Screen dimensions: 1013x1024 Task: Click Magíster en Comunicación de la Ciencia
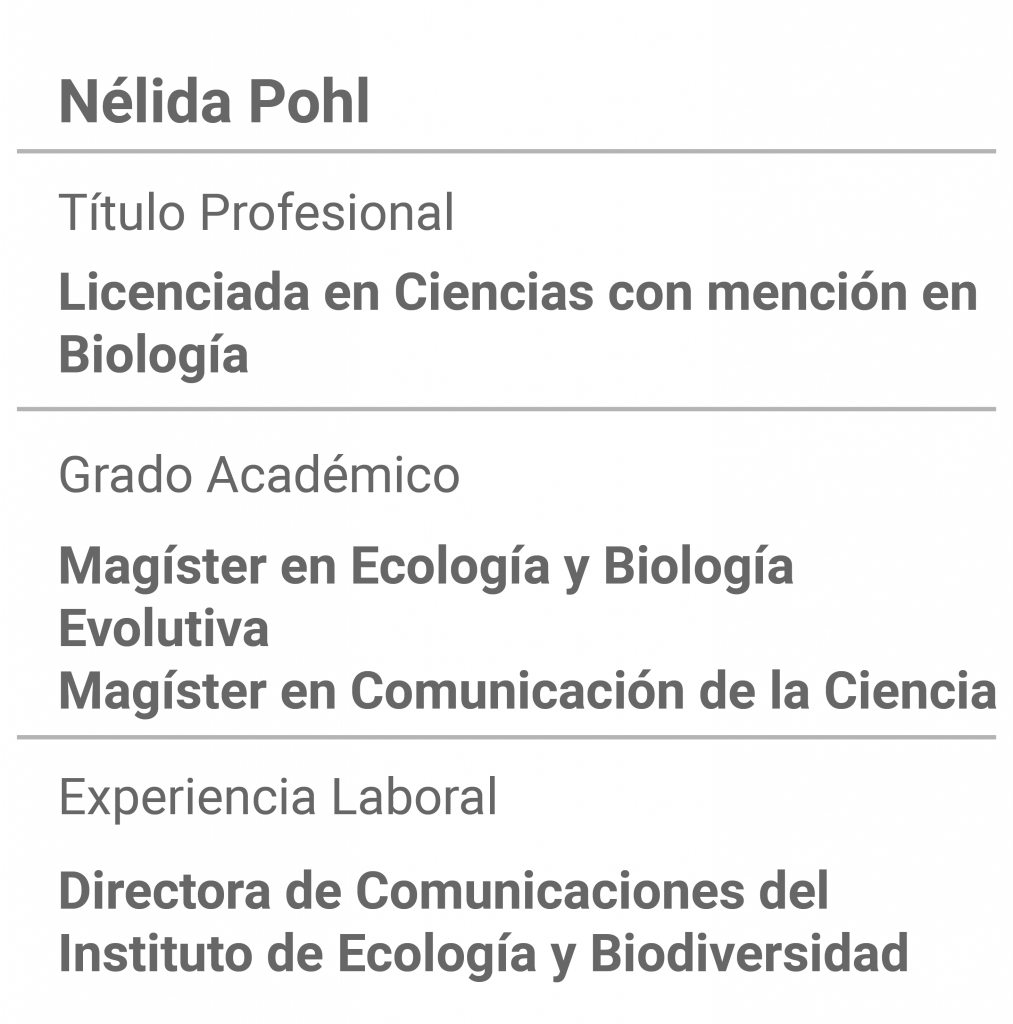(528, 690)
